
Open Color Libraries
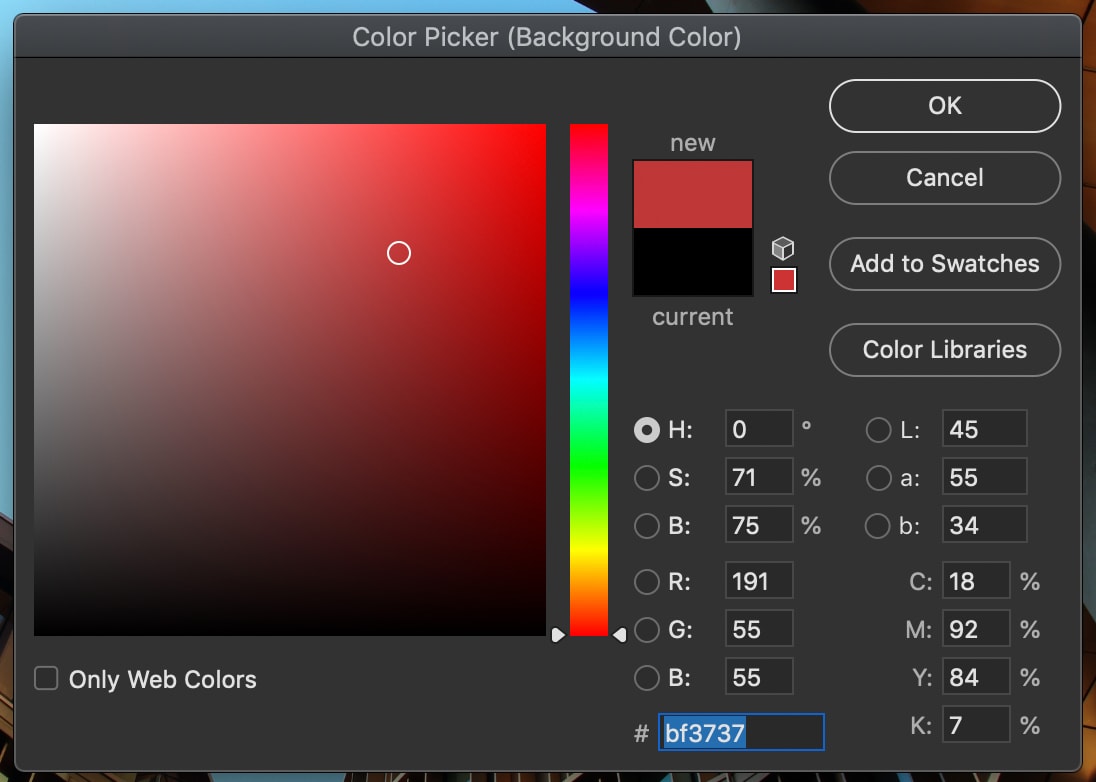944,350
